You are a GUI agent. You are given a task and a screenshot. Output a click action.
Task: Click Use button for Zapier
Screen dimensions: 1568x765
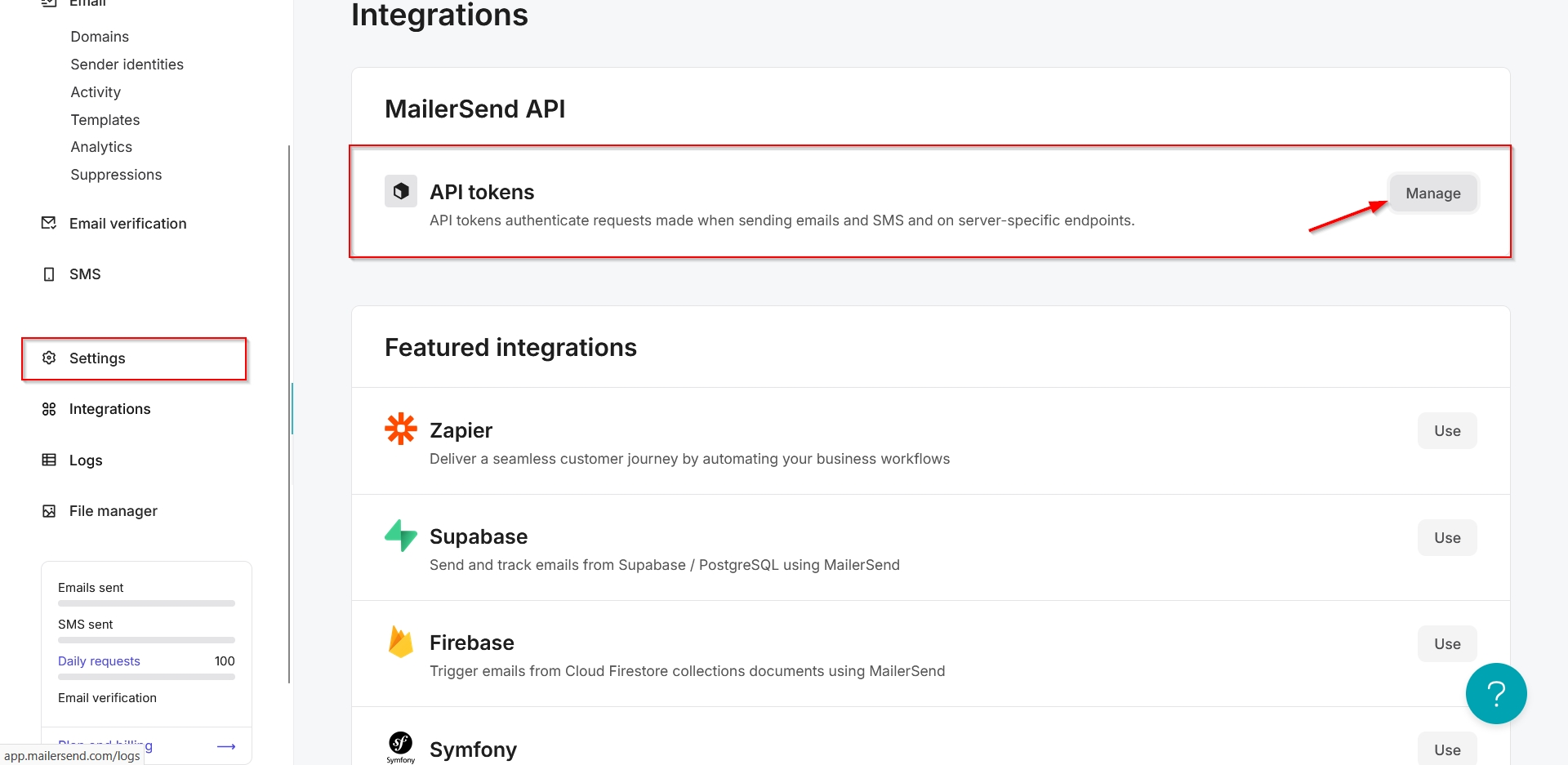pyautogui.click(x=1446, y=431)
